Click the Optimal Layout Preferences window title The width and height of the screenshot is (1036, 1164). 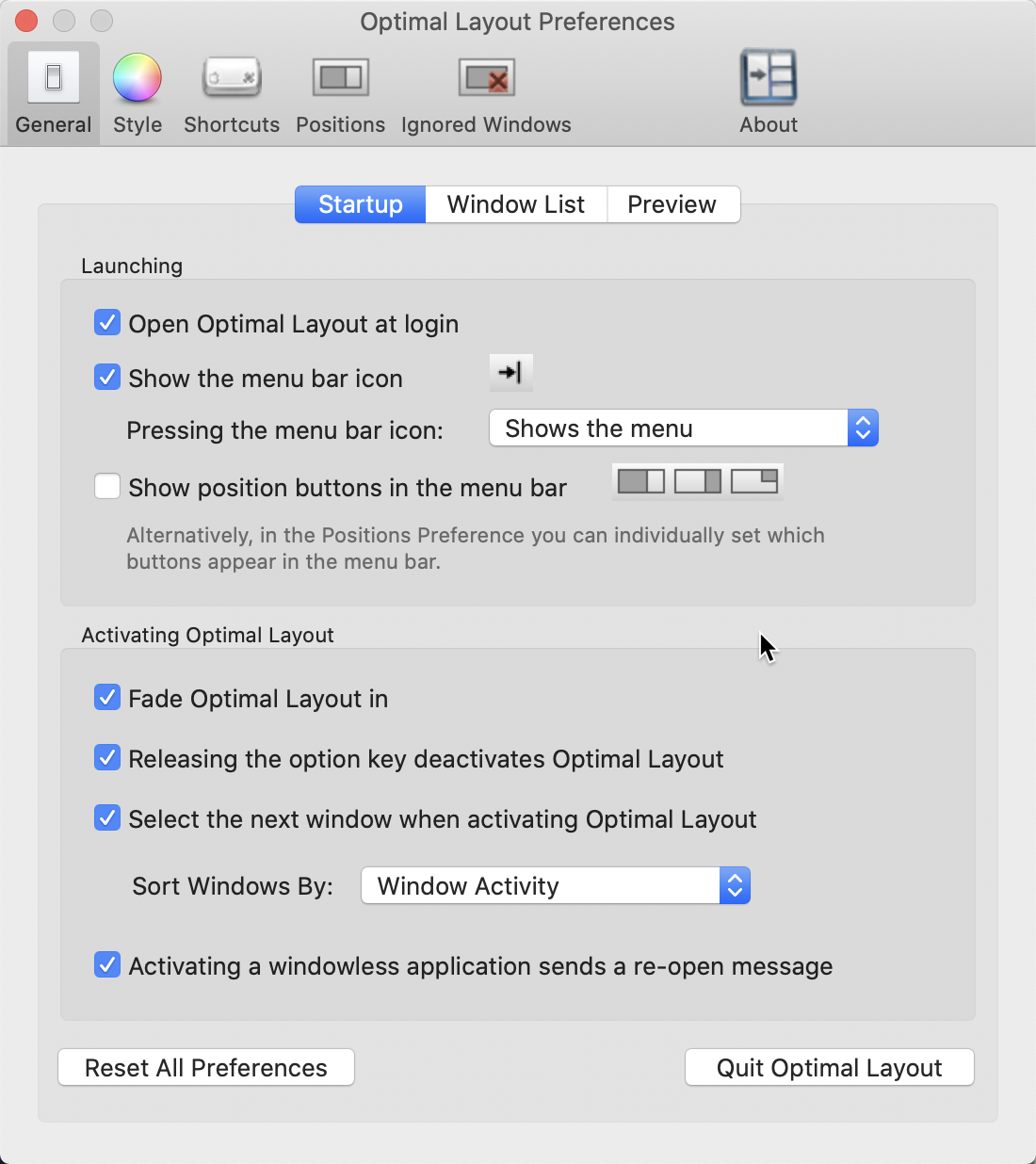[517, 22]
